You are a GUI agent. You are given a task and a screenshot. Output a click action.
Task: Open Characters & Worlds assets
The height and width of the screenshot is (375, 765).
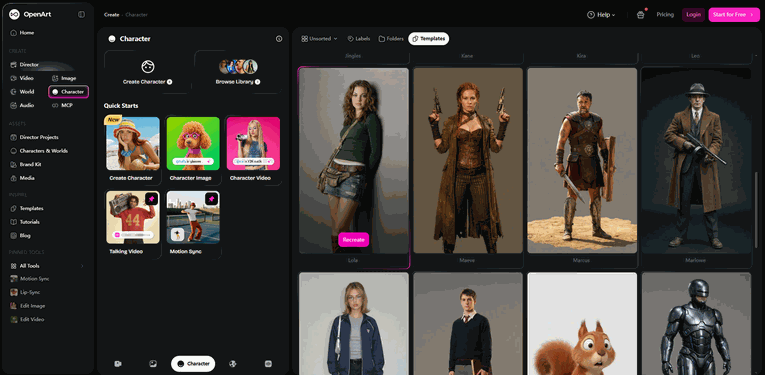[x=39, y=151]
